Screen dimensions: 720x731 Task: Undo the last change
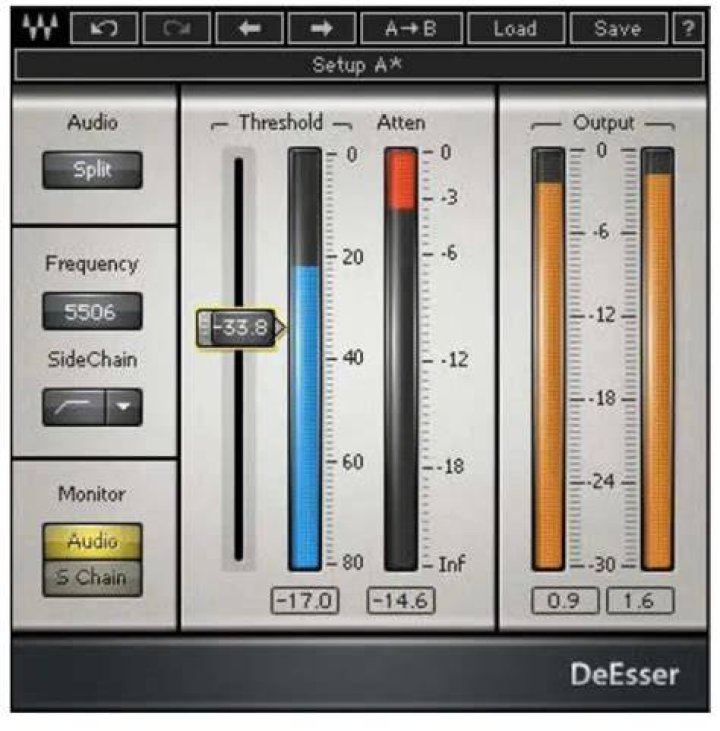coord(104,28)
